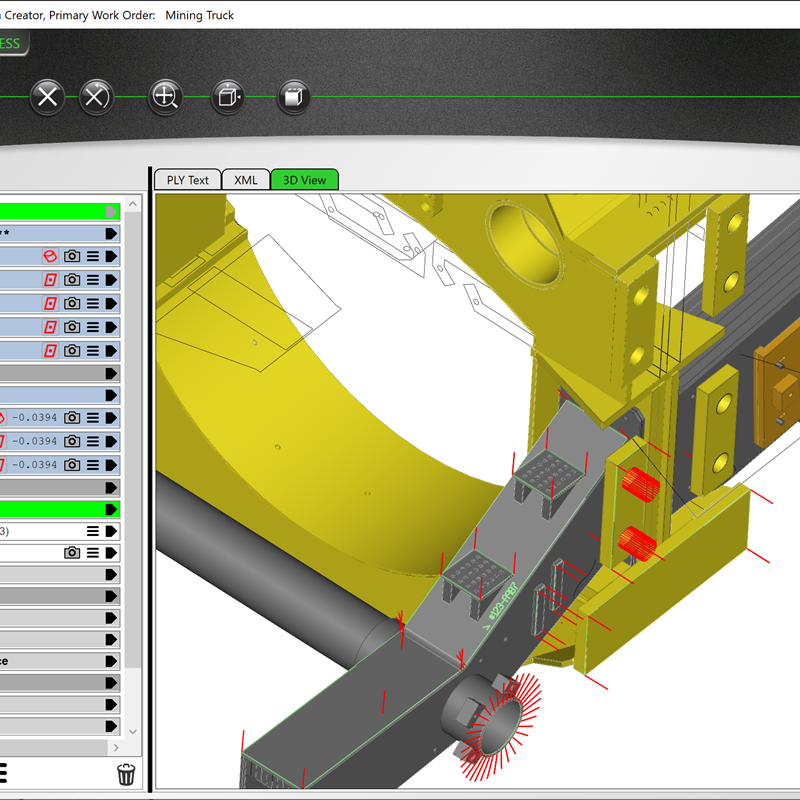Click the camera icon in the white row
Viewport: 800px width, 800px height.
[x=72, y=553]
